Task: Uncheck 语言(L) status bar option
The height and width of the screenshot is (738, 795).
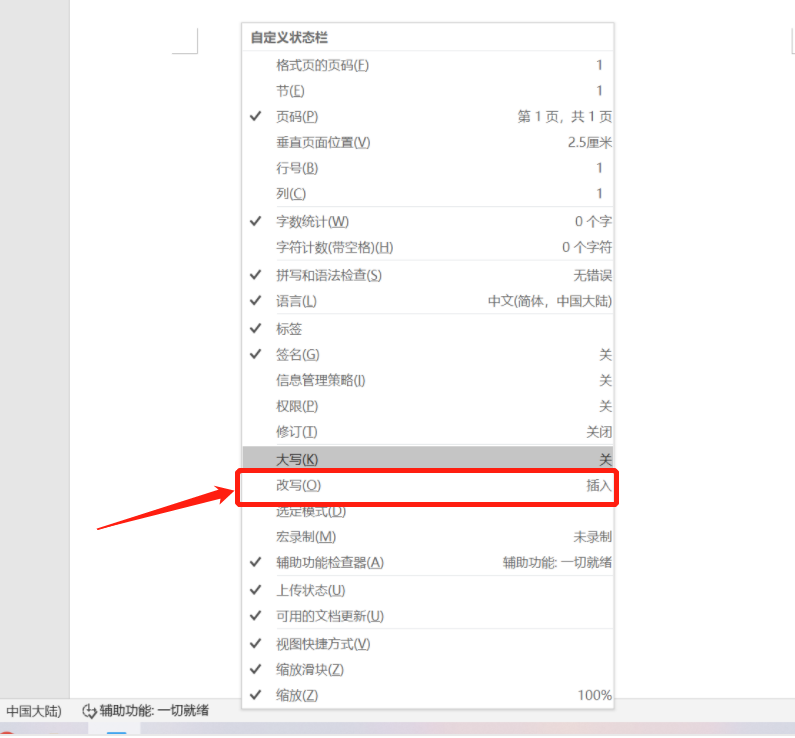Action: point(427,301)
